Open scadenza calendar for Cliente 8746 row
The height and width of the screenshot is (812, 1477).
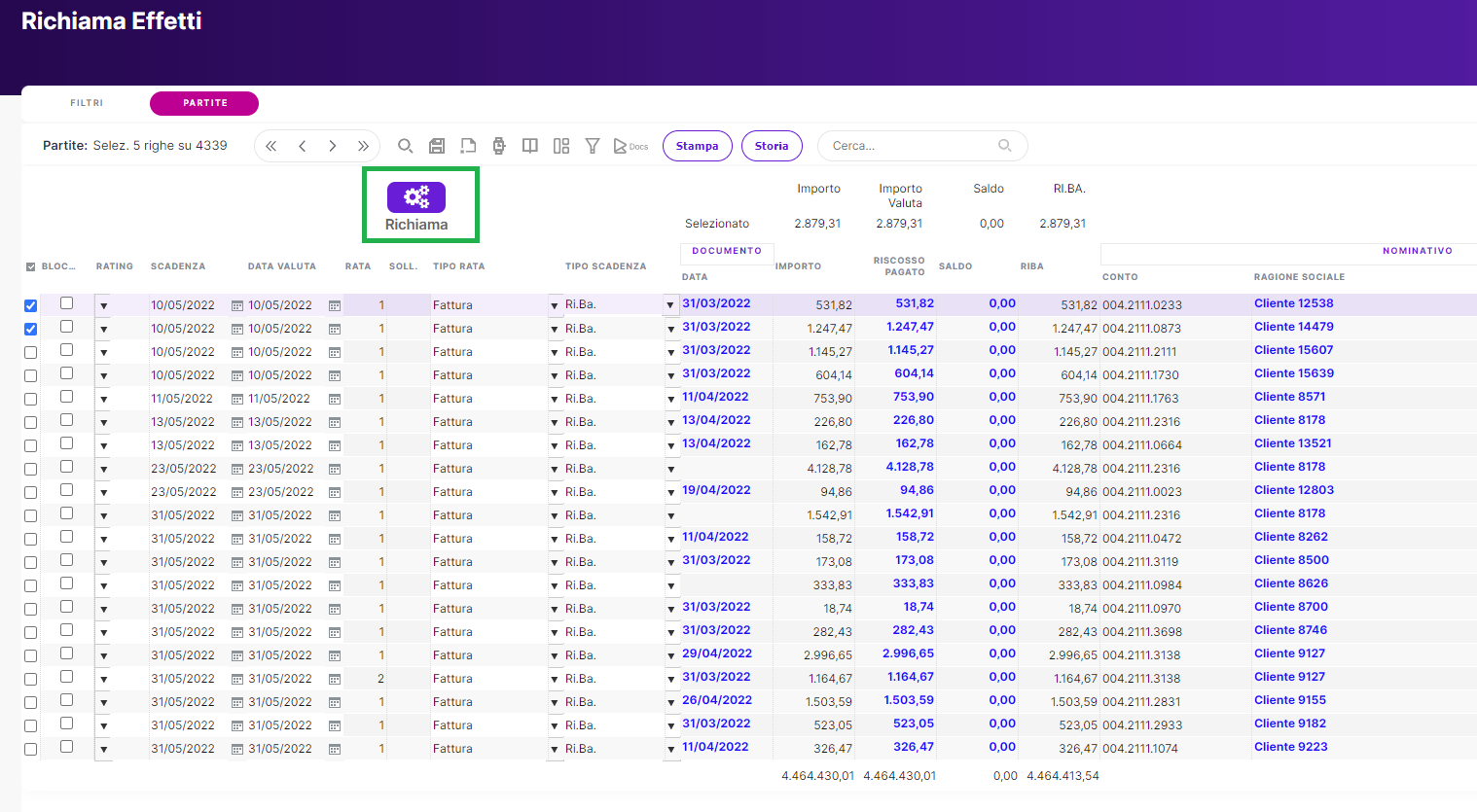pyautogui.click(x=237, y=632)
